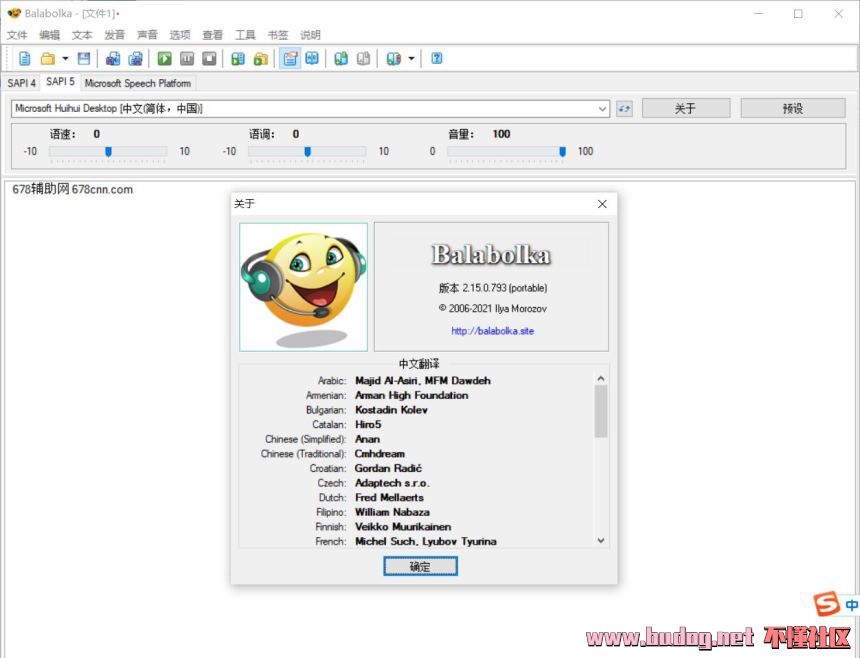The image size is (860, 658).
Task: Open the http://balabolka.site link
Action: point(492,331)
